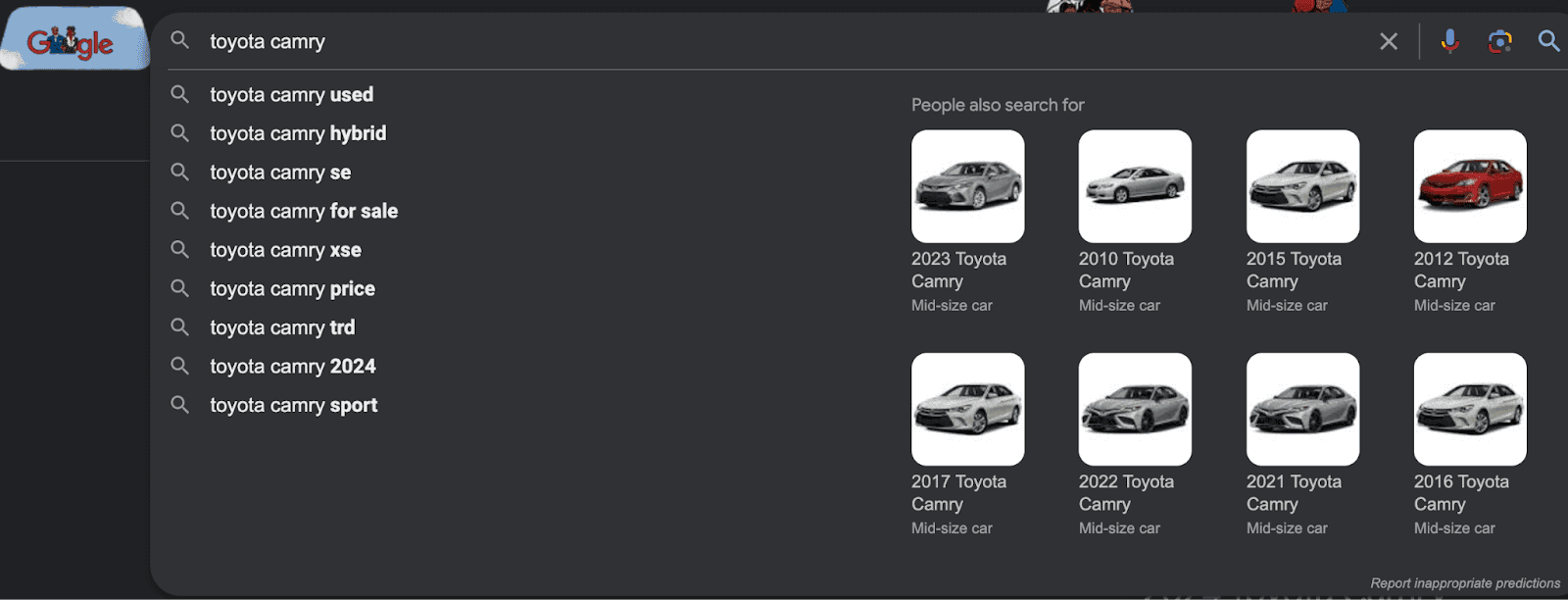
Task: Click the 2023 Toyota Camry title
Action: click(x=958, y=271)
